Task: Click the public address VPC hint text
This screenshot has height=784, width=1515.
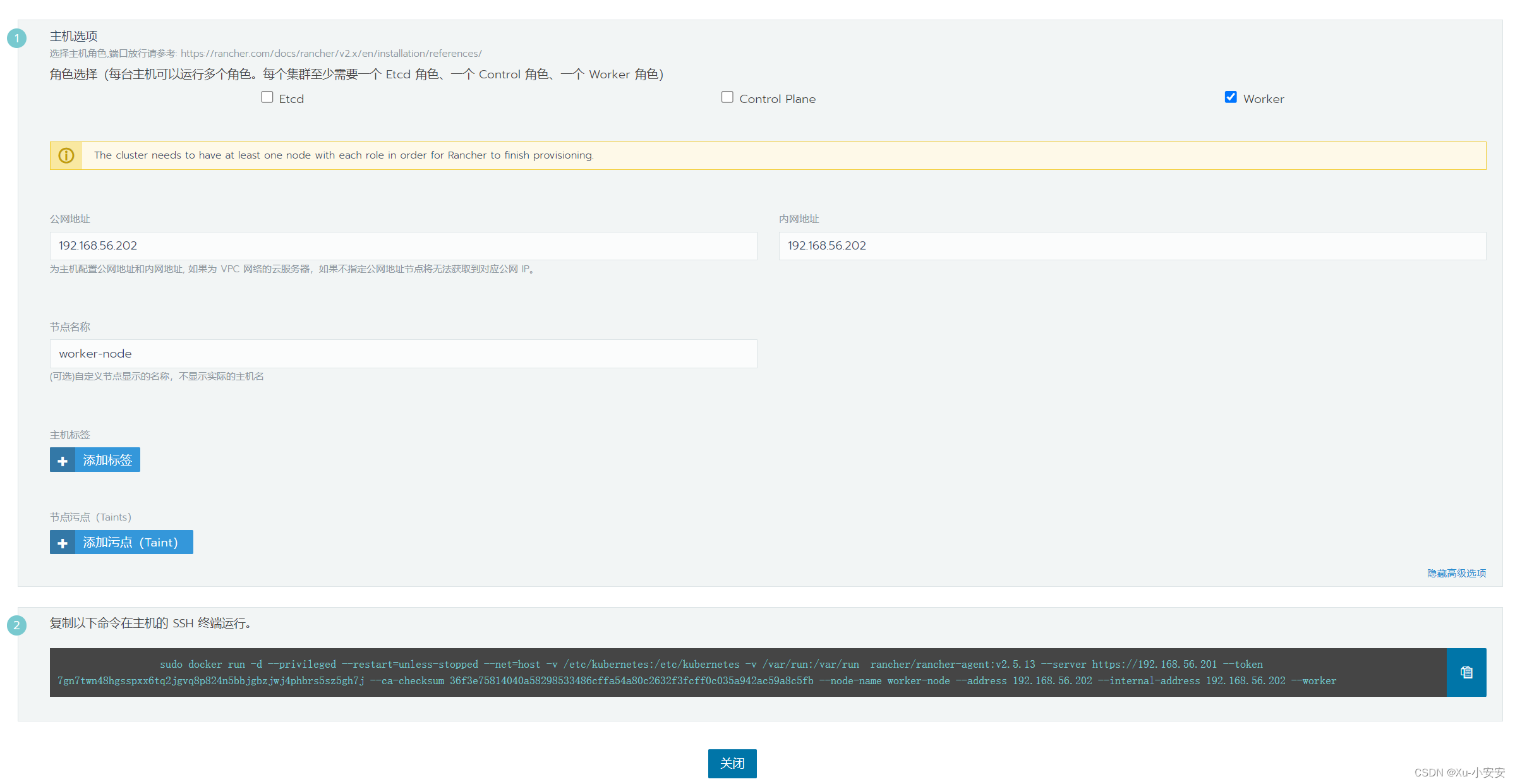Action: click(293, 269)
